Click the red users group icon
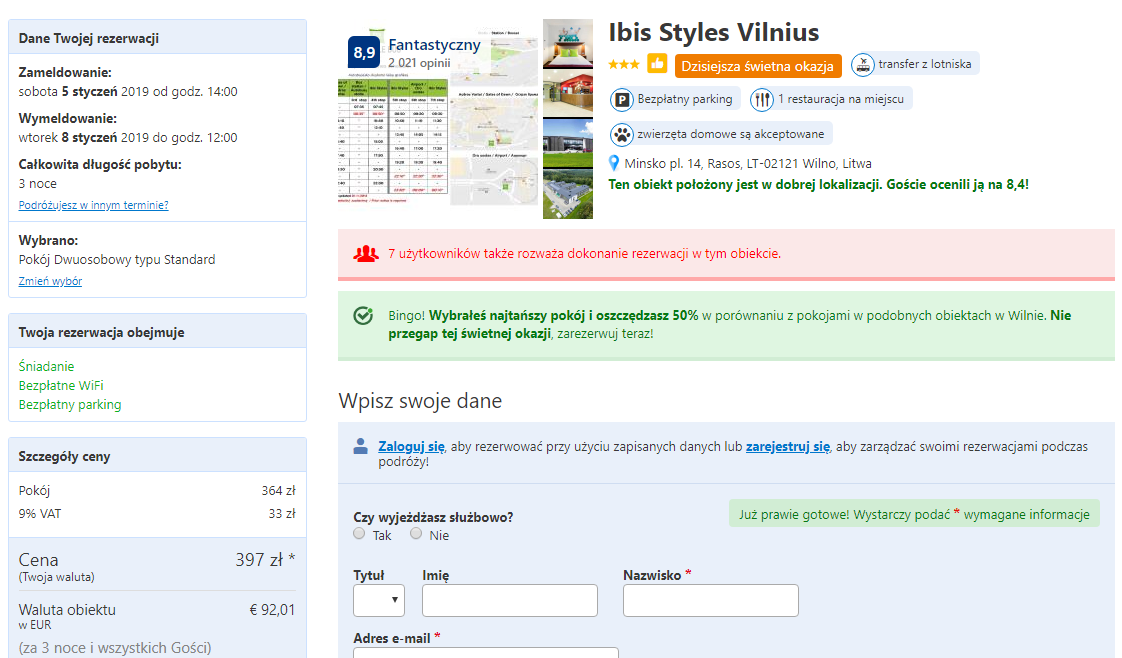Viewport: 1122px width, 658px height. [x=365, y=253]
